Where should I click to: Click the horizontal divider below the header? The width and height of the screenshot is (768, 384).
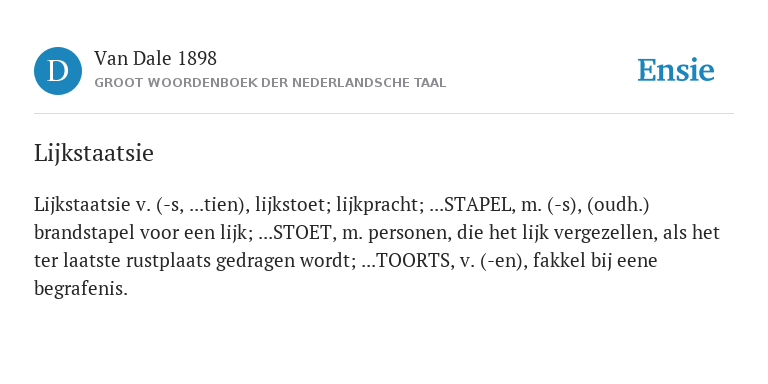pyautogui.click(x=384, y=114)
